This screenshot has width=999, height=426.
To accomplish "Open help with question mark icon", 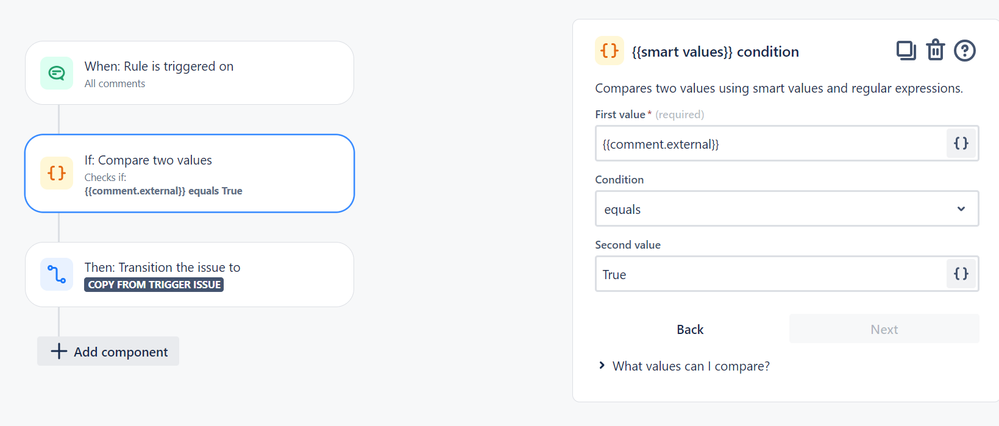I will pyautogui.click(x=964, y=50).
